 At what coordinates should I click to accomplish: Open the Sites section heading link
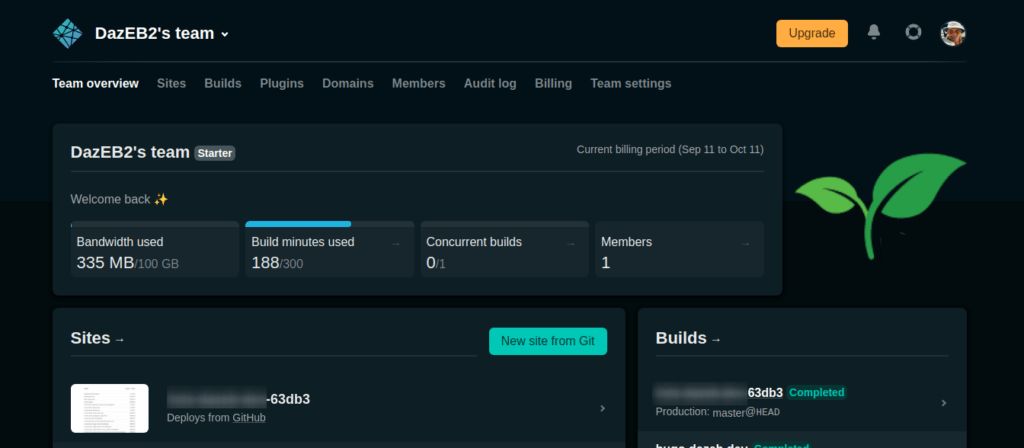coord(97,338)
